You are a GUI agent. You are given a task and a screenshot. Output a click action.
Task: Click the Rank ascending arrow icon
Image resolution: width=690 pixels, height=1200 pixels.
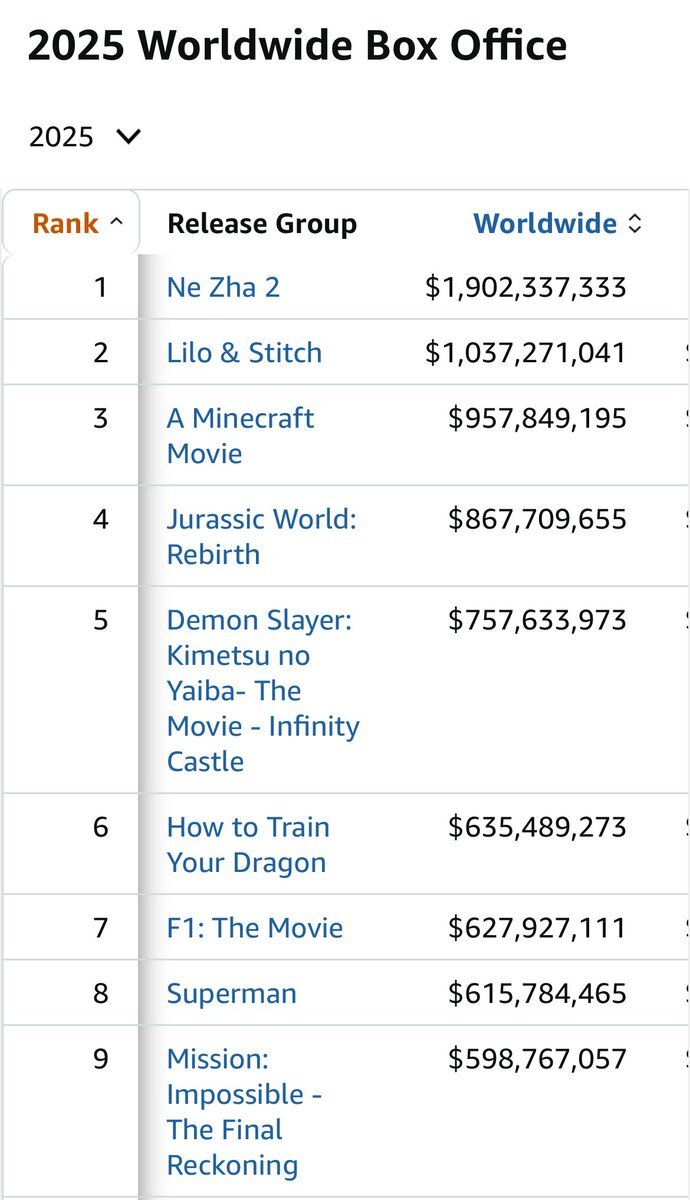tap(116, 224)
